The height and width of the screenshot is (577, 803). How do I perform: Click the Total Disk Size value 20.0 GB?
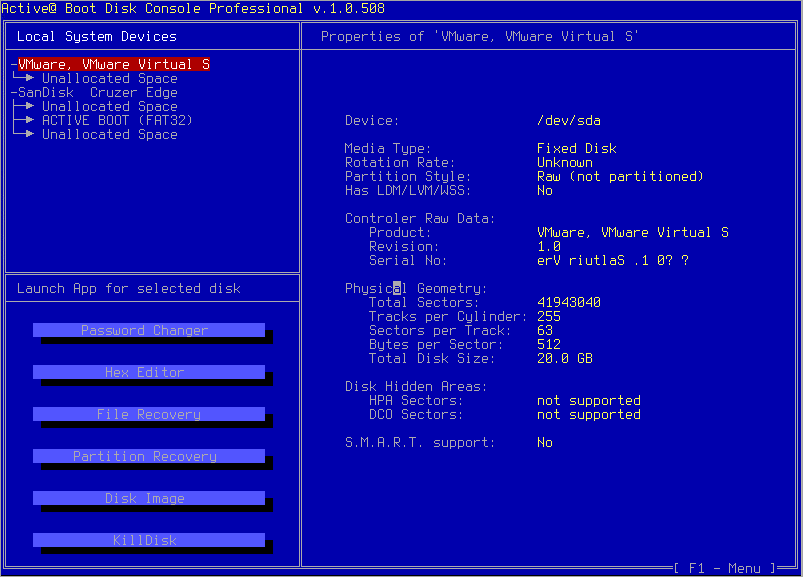(x=565, y=358)
